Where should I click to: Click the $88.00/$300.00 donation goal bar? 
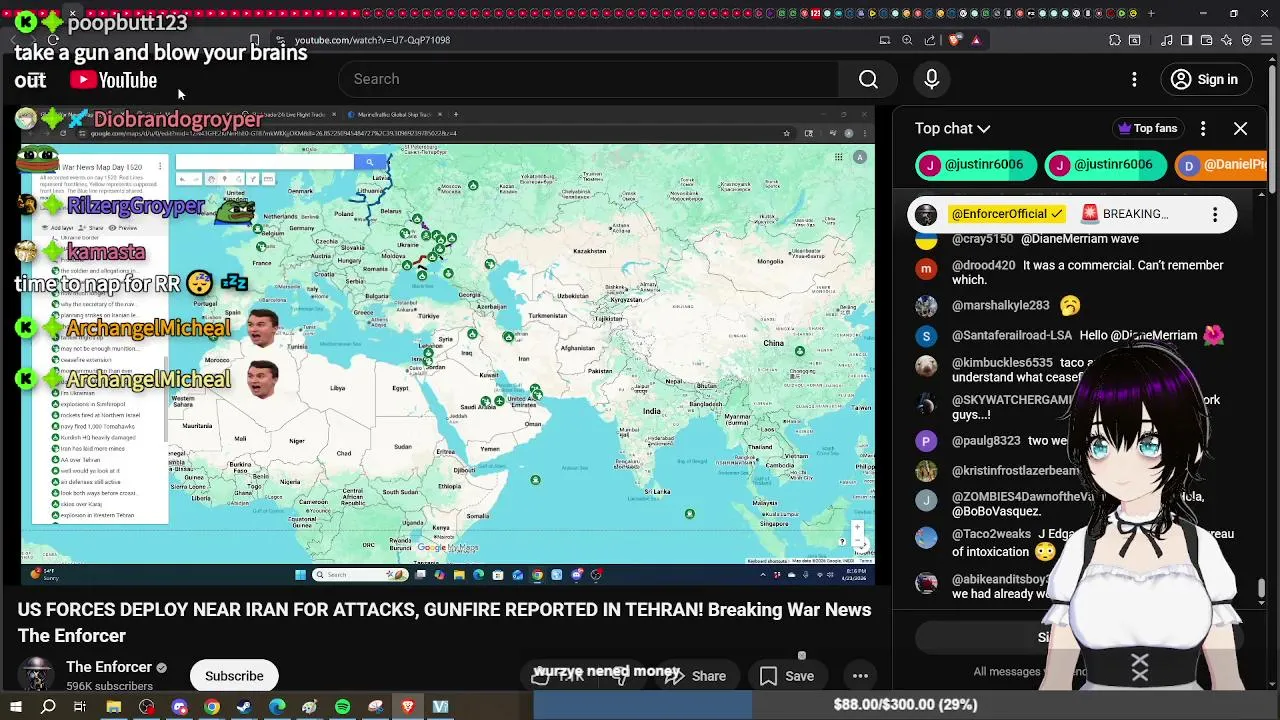(x=905, y=704)
